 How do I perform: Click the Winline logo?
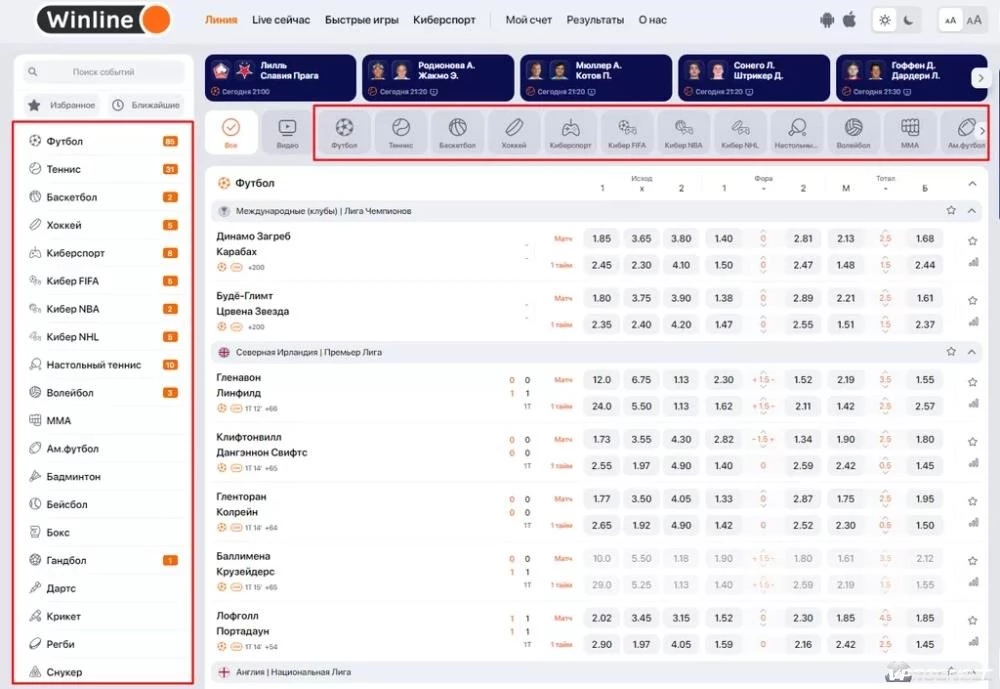tap(104, 20)
